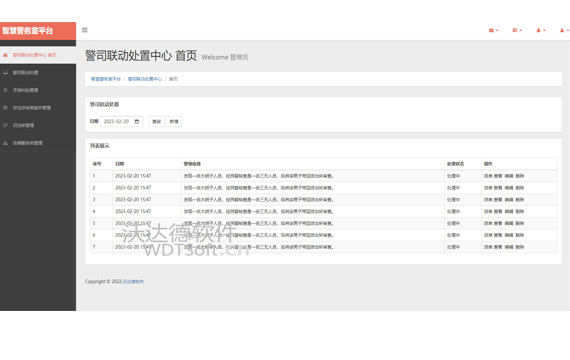Open the 警司联动处置中心 首页 sidebar item

pyautogui.click(x=38, y=55)
